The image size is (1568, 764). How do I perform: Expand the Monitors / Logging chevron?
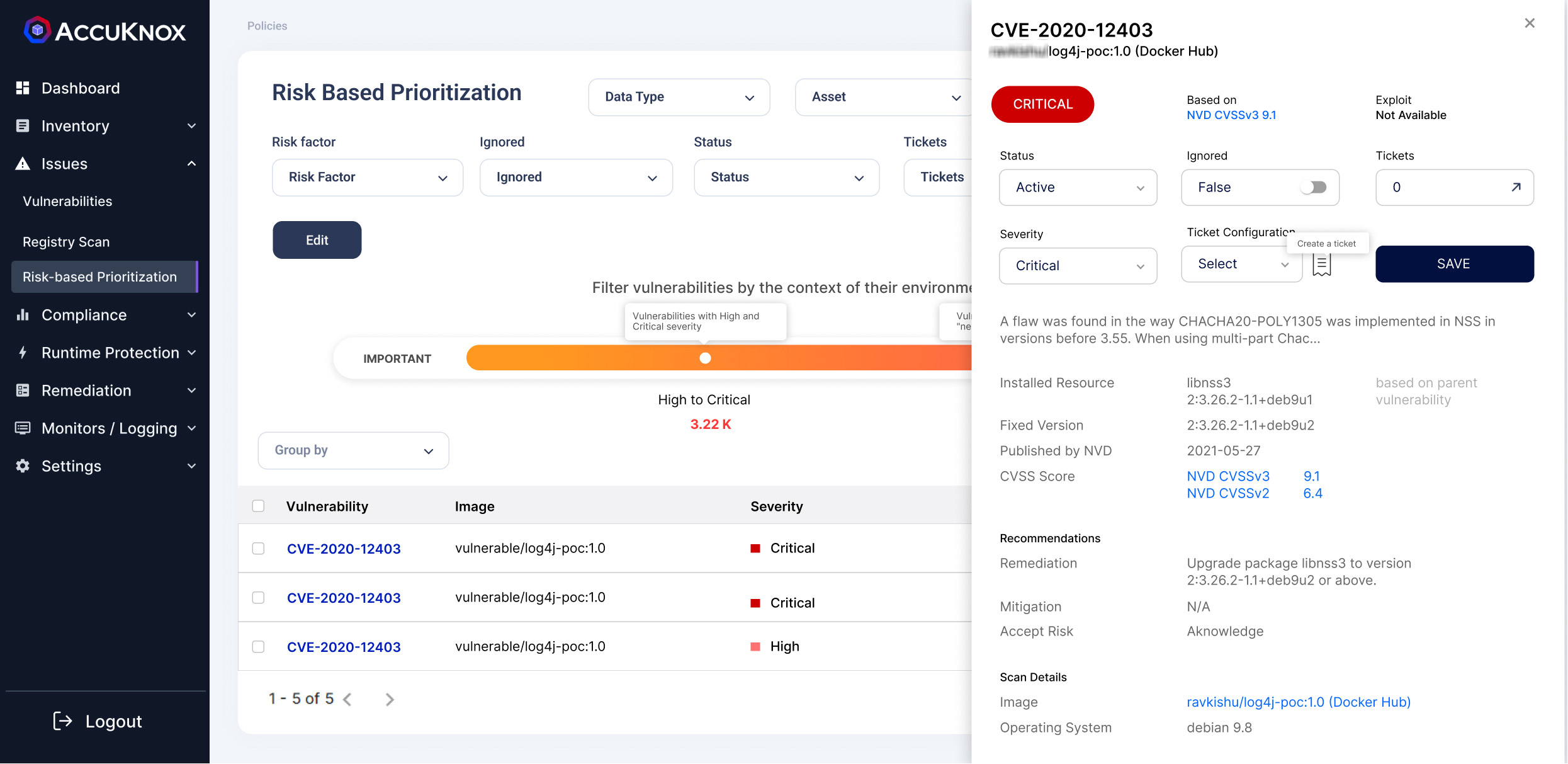[192, 428]
